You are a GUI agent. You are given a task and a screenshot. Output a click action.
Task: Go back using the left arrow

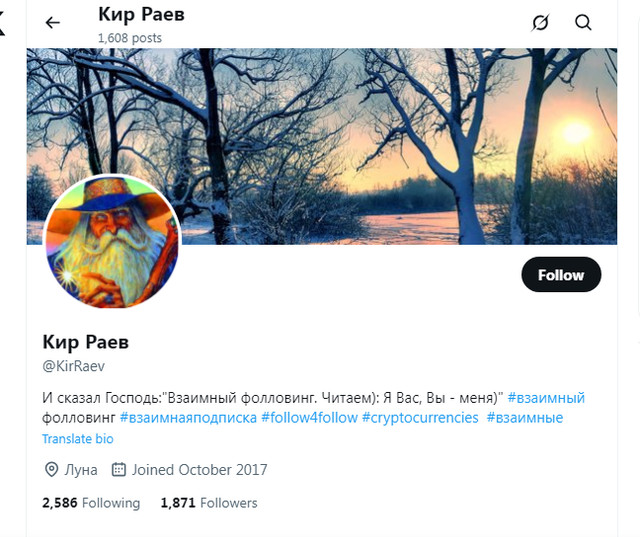53,22
